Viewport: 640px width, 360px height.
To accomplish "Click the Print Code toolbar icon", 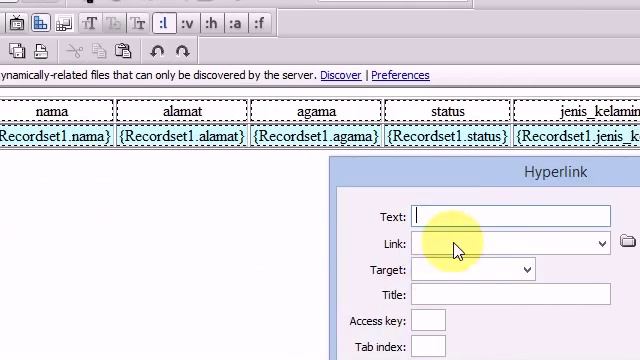I will (x=41, y=51).
